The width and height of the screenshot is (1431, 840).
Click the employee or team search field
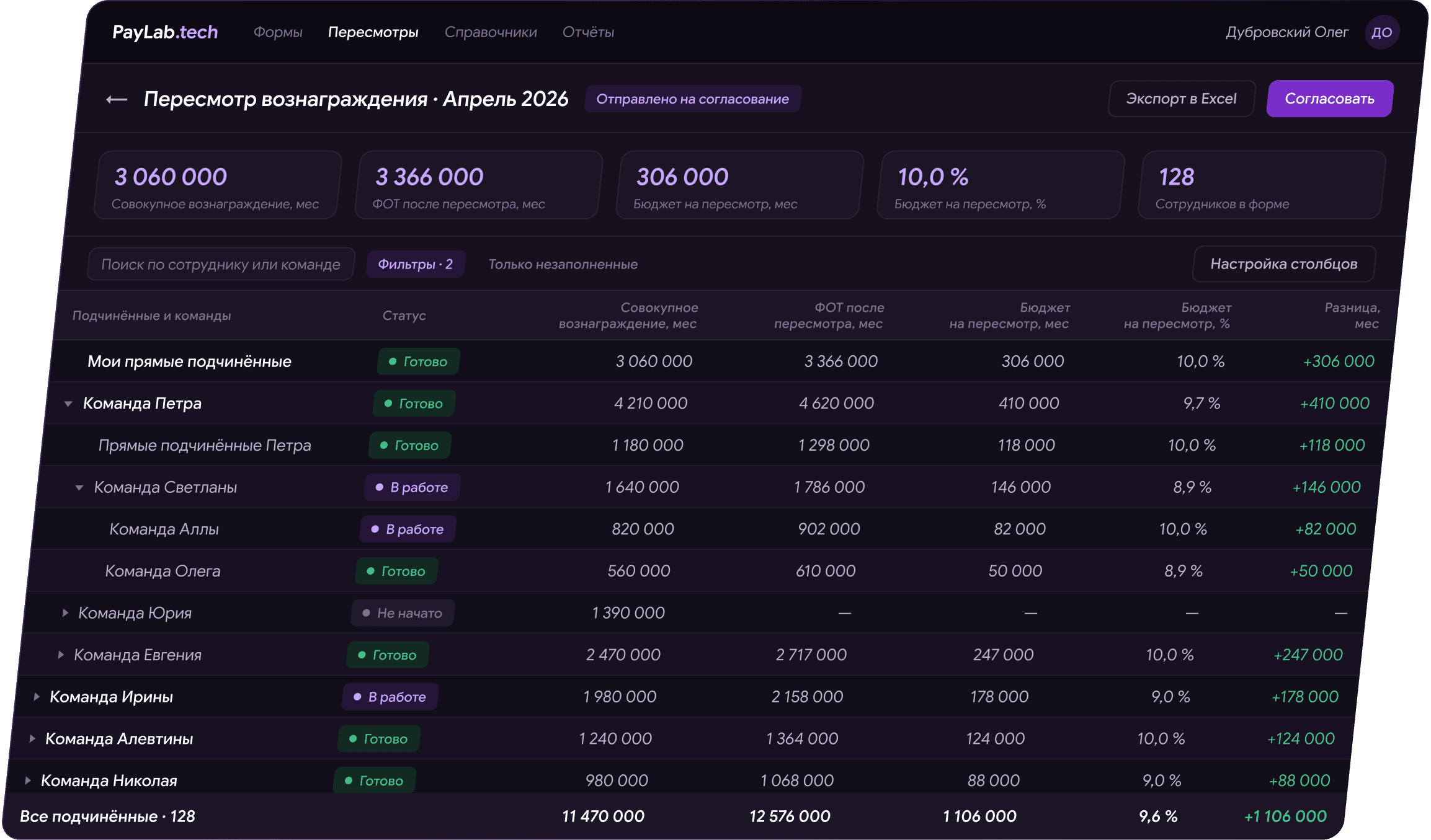[220, 265]
